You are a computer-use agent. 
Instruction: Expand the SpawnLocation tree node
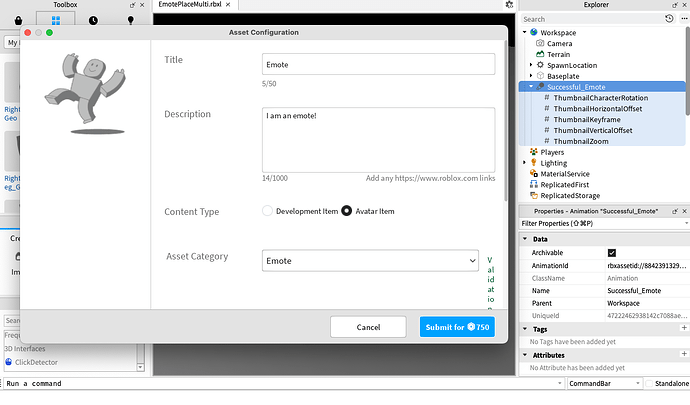pyautogui.click(x=530, y=65)
